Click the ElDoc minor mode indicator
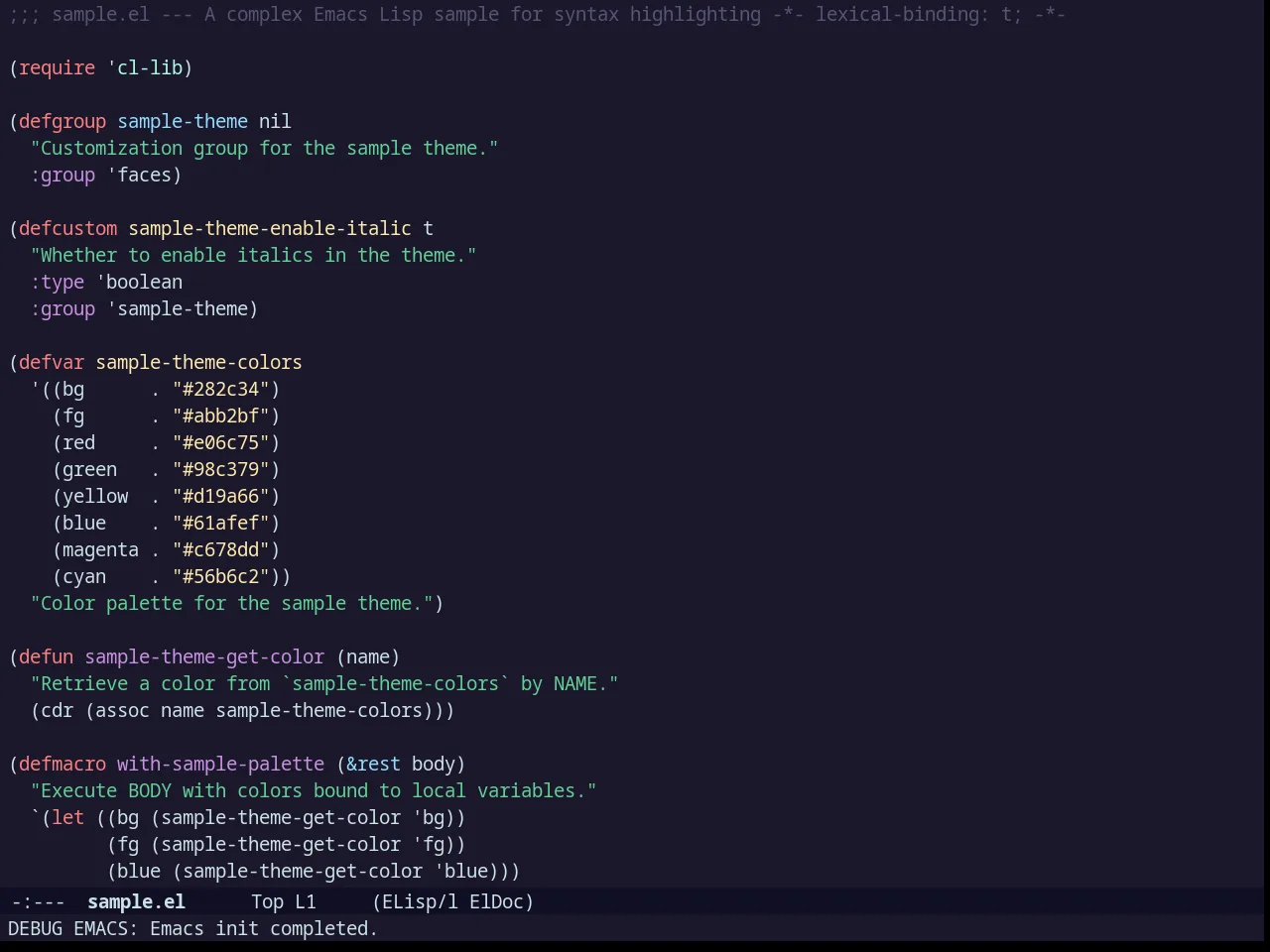 [497, 901]
